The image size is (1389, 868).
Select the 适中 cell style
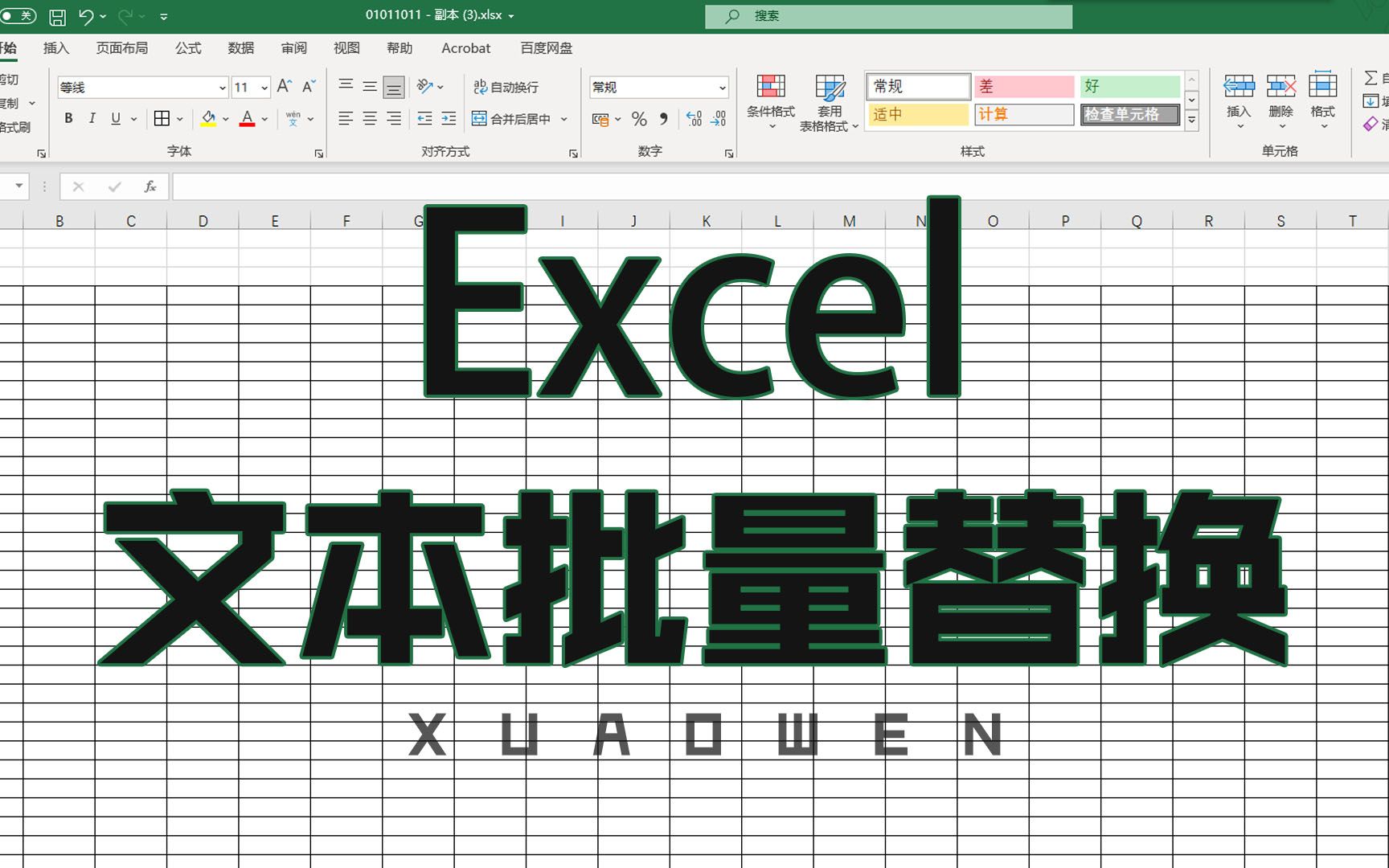click(918, 115)
